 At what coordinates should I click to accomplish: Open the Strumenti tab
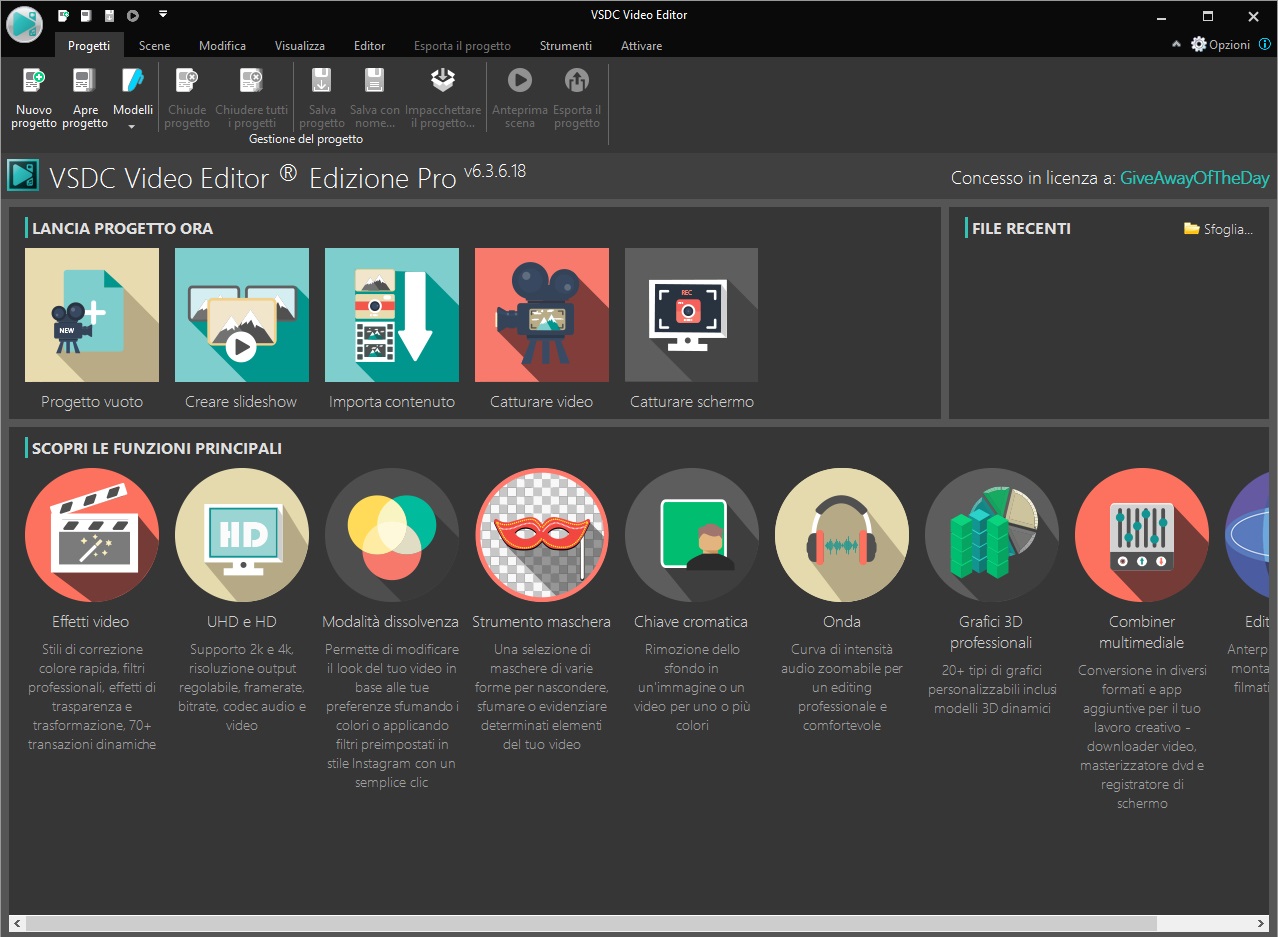tap(566, 45)
